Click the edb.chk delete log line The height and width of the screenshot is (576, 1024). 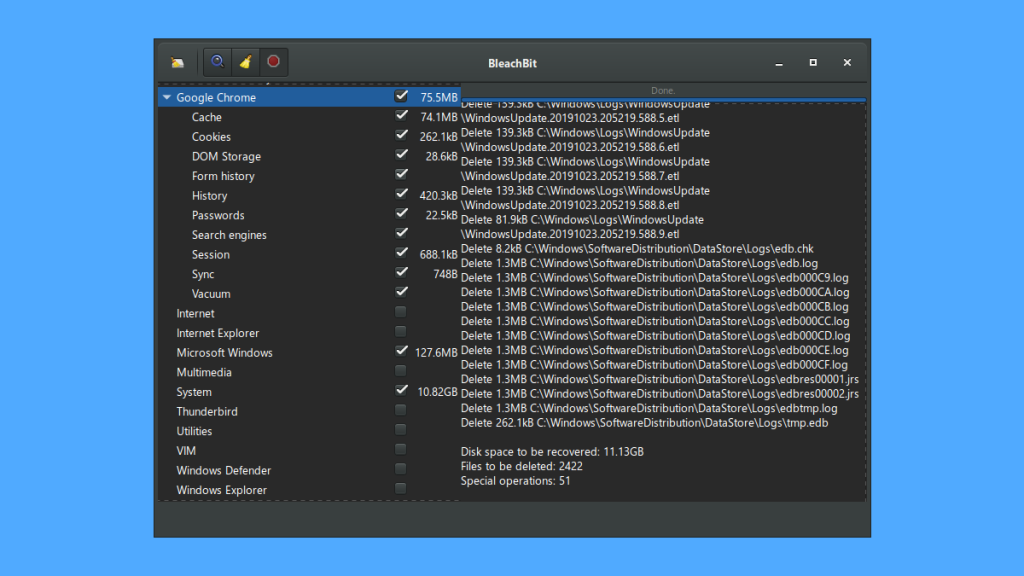[x=637, y=249]
